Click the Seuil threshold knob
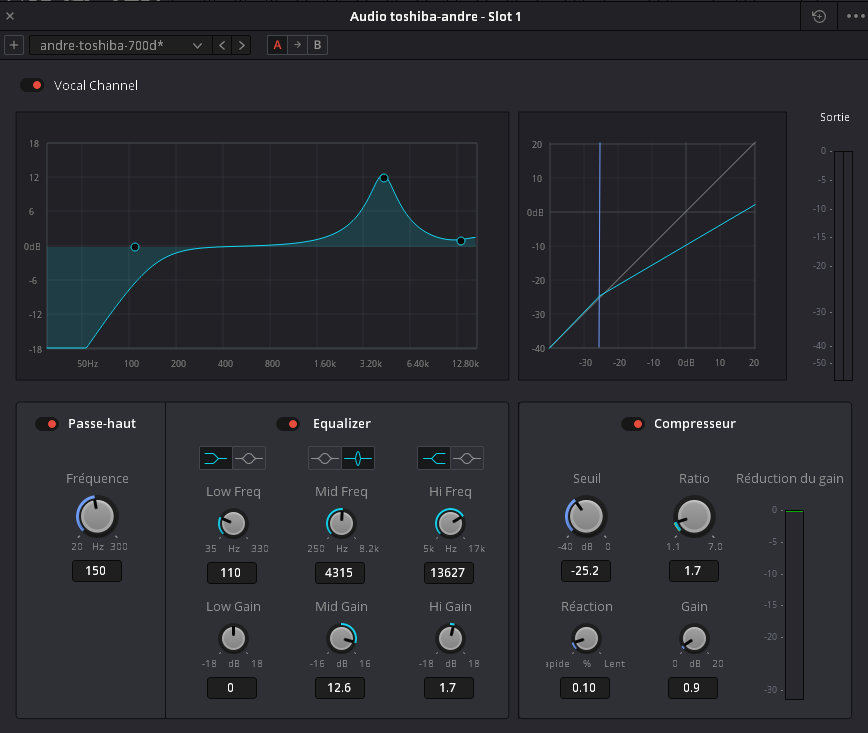Image resolution: width=868 pixels, height=733 pixels. click(x=587, y=516)
